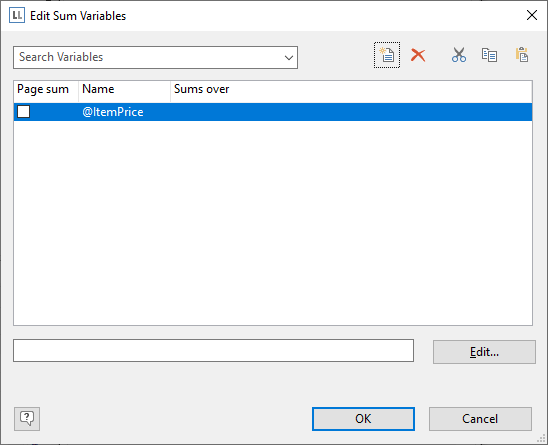
Task: Paste variable from clipboard icon
Action: (522, 55)
